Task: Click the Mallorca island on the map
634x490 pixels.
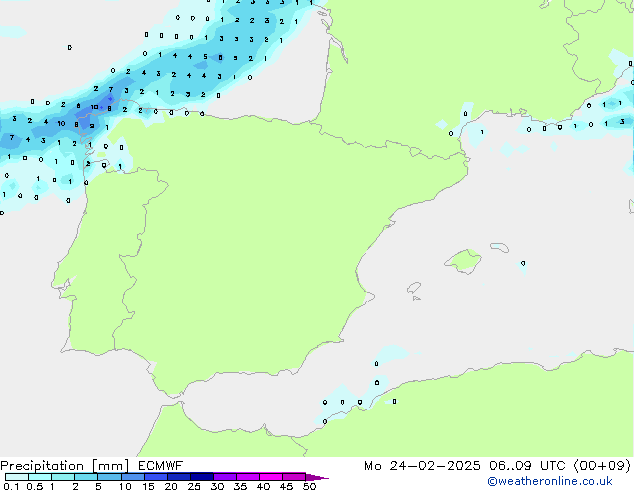Action: [464, 262]
